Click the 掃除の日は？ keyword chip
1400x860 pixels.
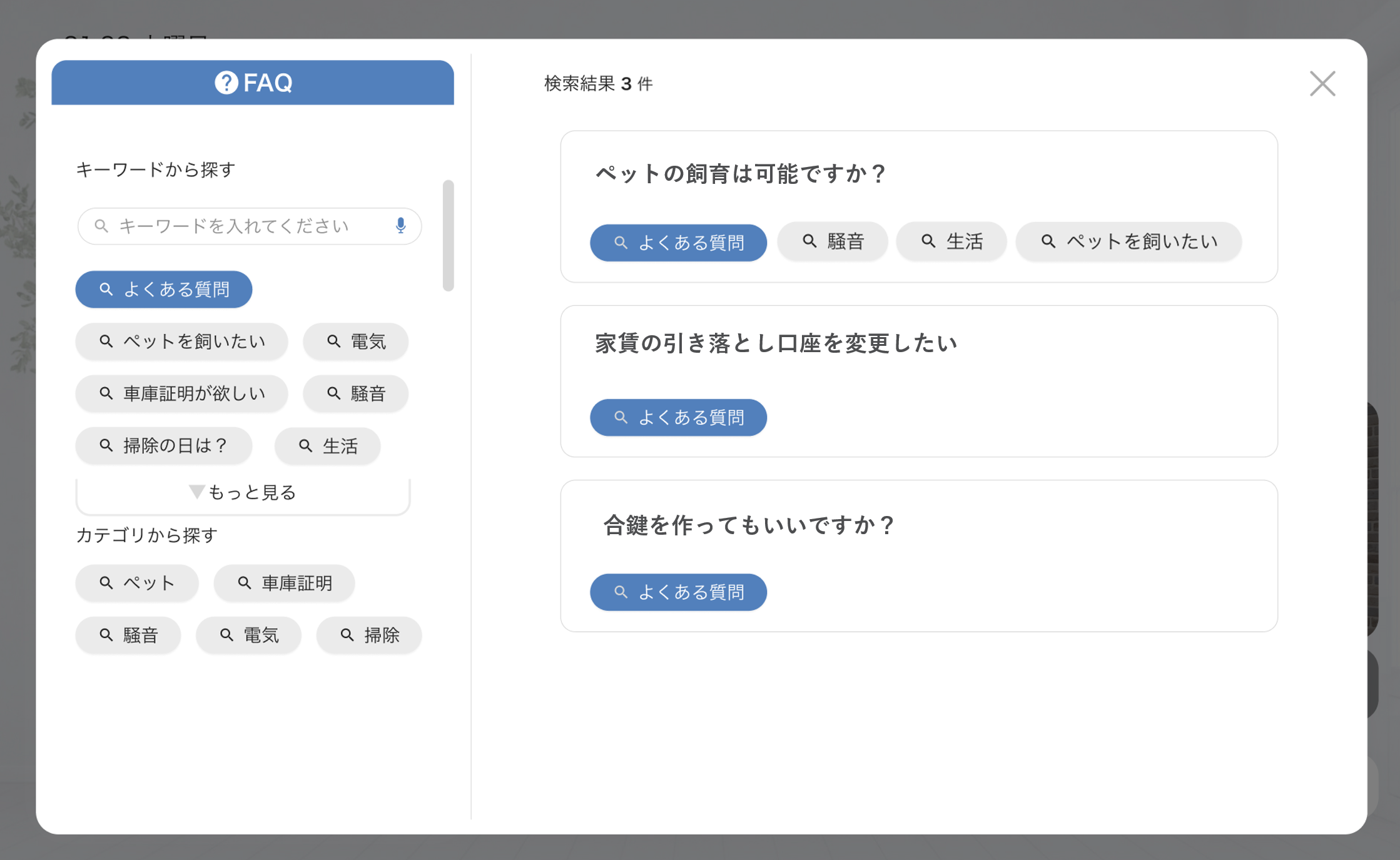tap(164, 446)
